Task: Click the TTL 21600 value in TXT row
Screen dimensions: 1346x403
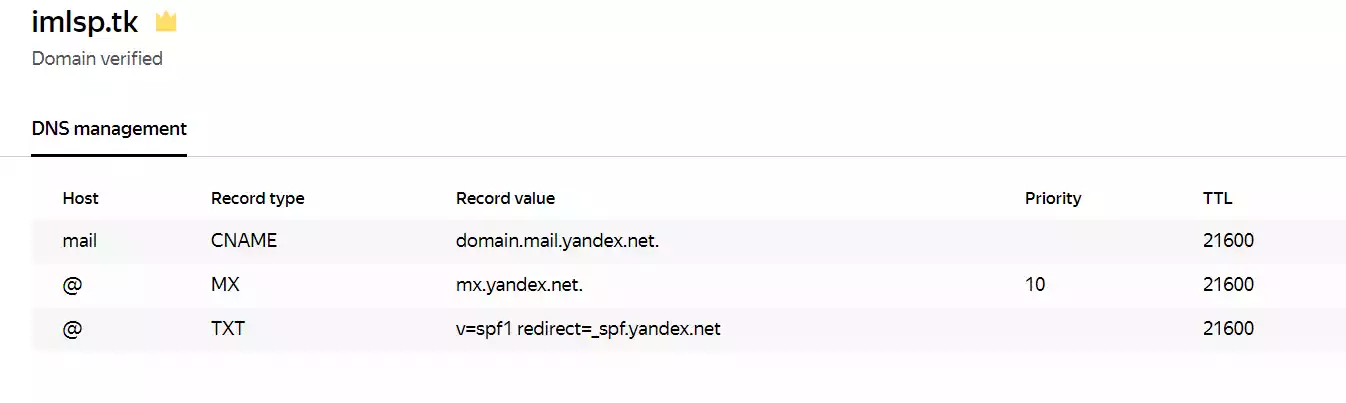Action: [x=1228, y=329]
